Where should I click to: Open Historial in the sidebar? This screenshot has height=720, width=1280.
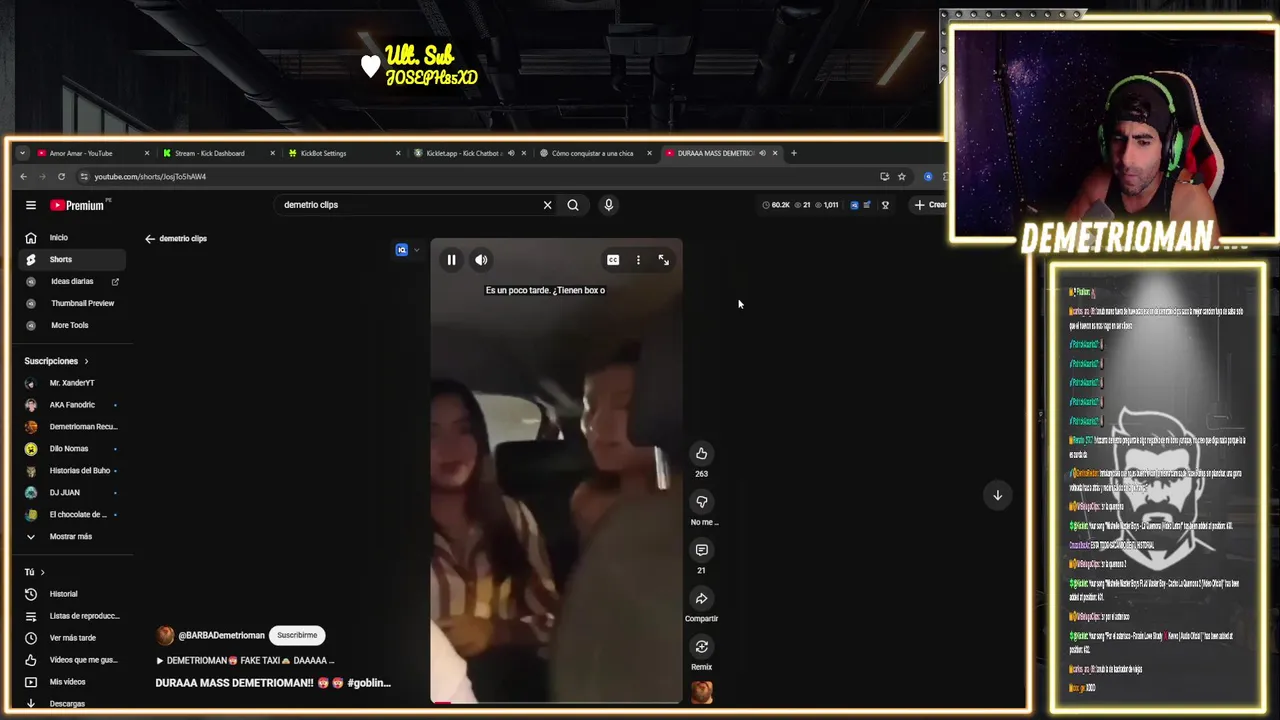click(x=72, y=594)
